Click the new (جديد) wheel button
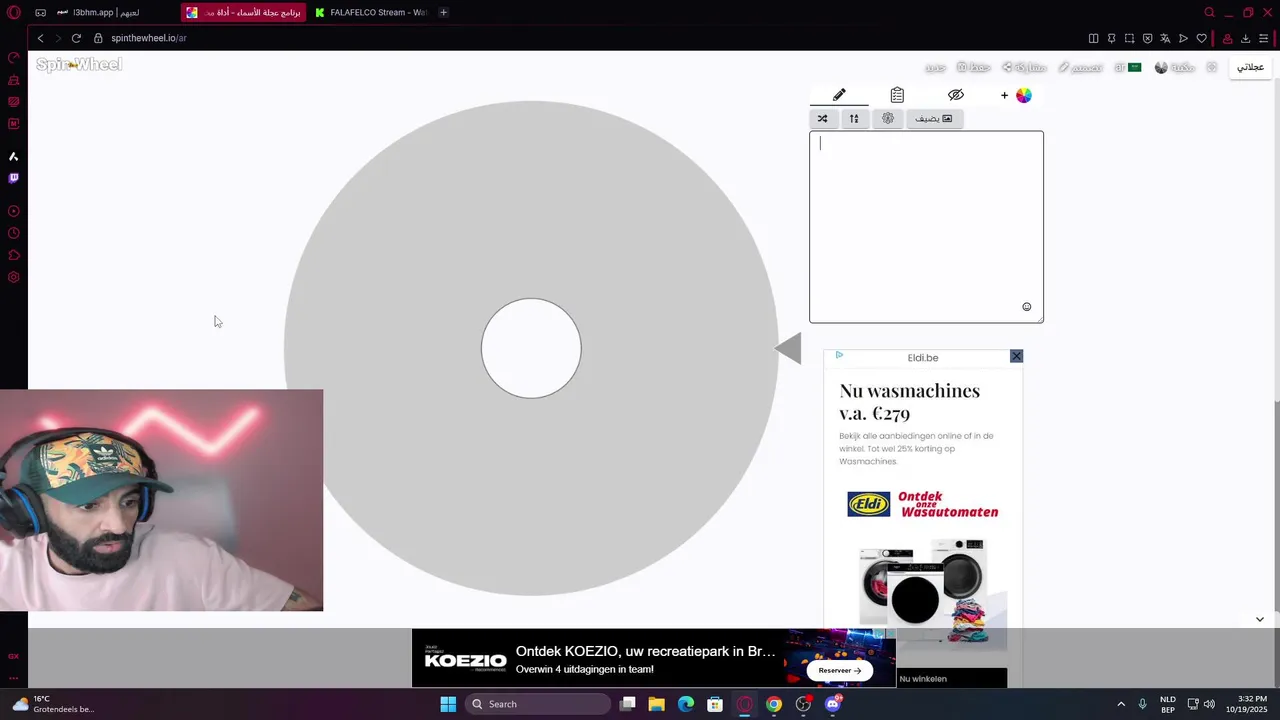Screen dimensions: 1280x720 (x=935, y=67)
